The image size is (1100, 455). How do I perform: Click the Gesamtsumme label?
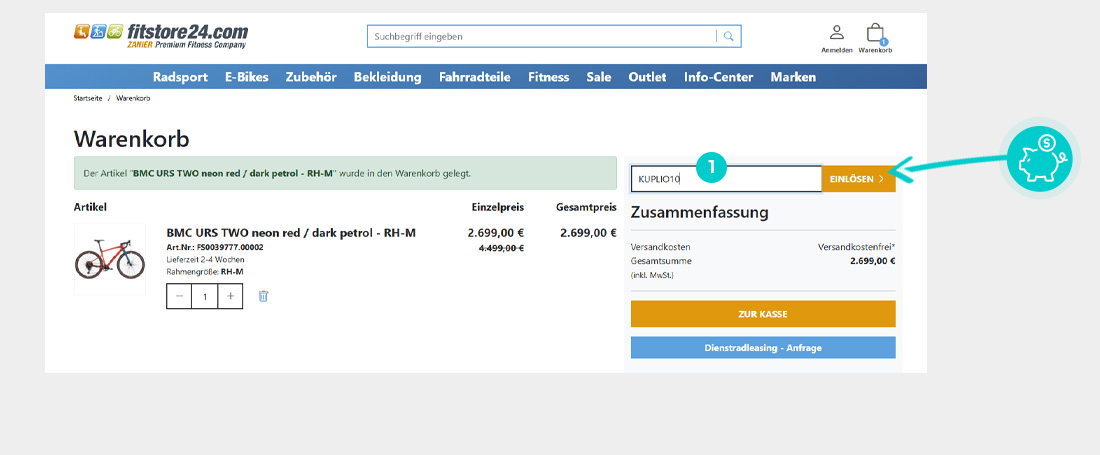tap(662, 261)
